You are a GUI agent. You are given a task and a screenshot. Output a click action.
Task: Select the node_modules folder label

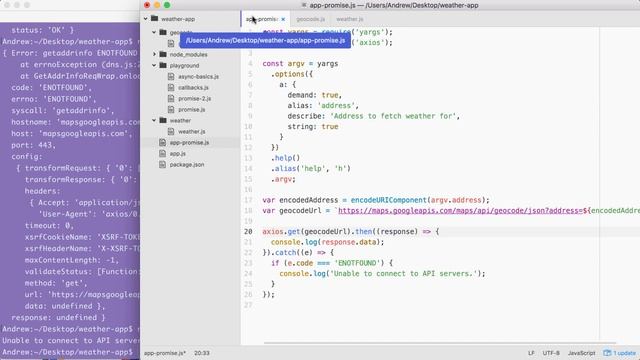coord(189,54)
